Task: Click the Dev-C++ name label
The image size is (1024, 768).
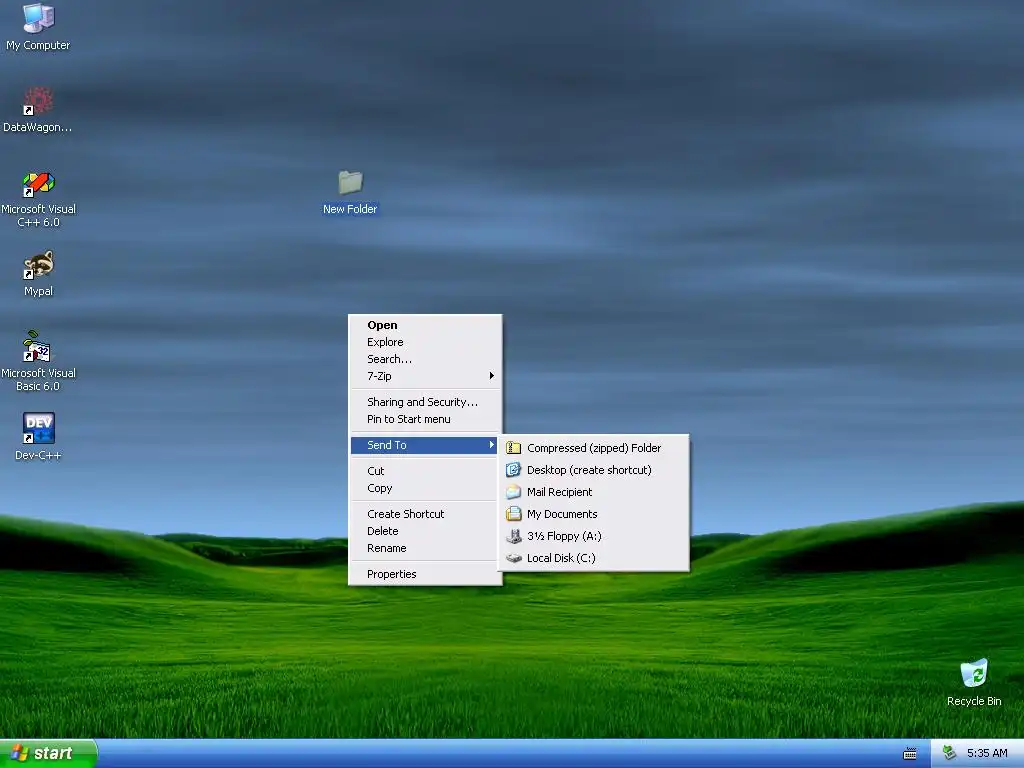Action: pos(38,455)
